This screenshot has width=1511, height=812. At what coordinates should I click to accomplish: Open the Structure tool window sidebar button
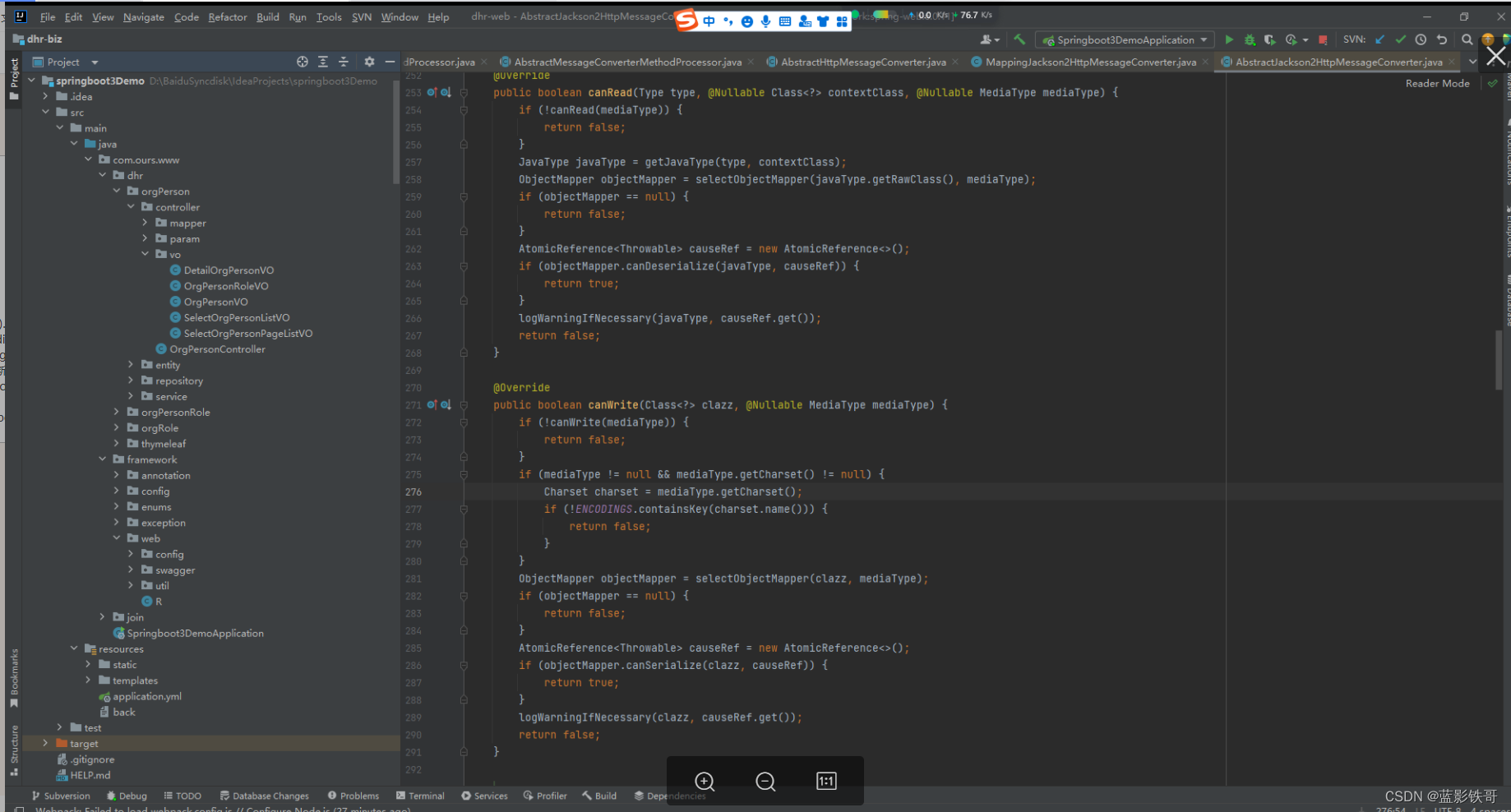tap(14, 750)
